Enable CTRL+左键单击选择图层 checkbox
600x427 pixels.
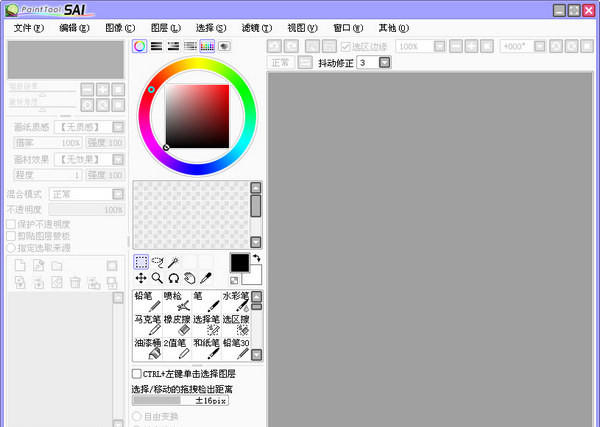[x=138, y=374]
